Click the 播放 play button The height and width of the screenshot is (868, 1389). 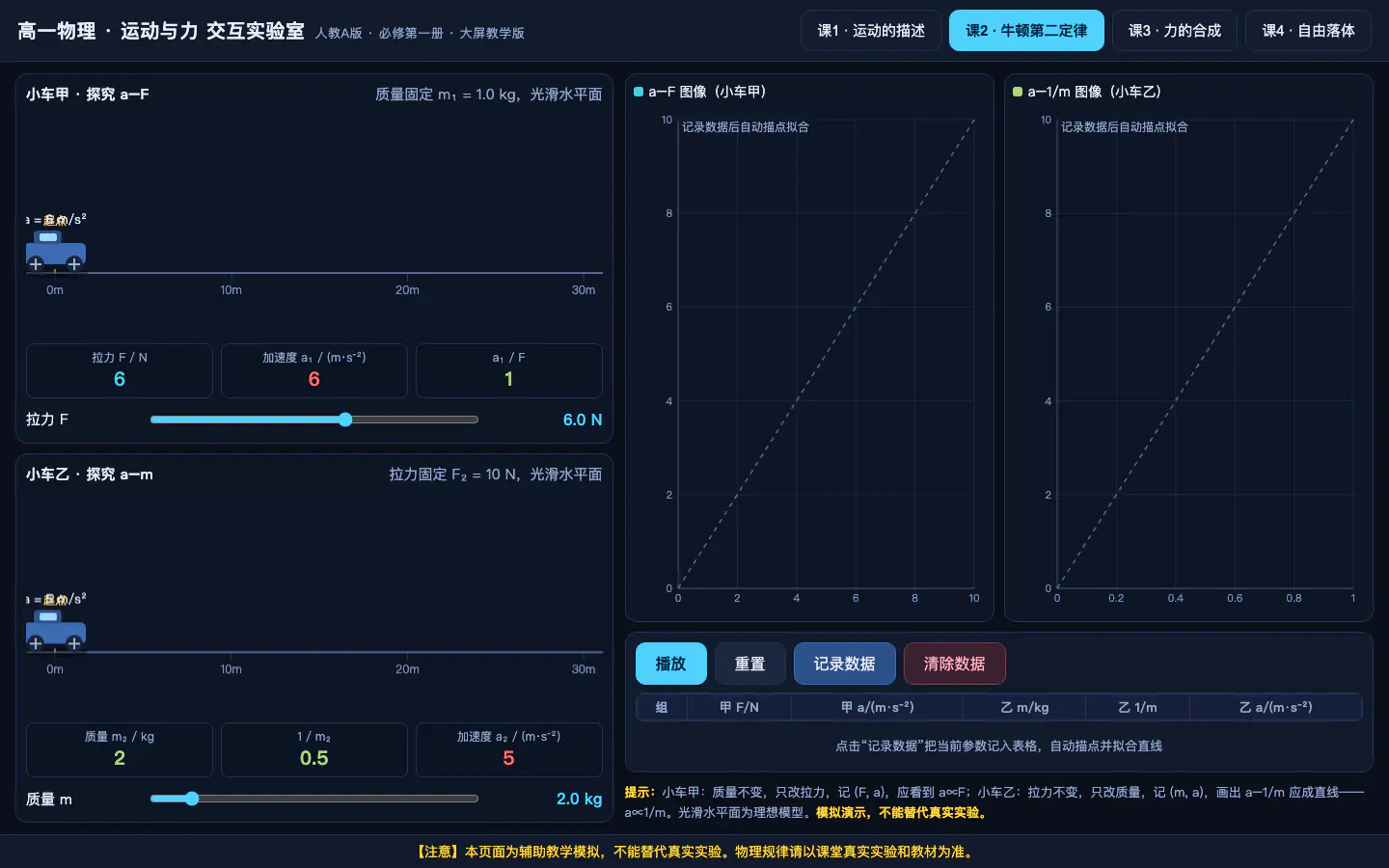click(670, 664)
